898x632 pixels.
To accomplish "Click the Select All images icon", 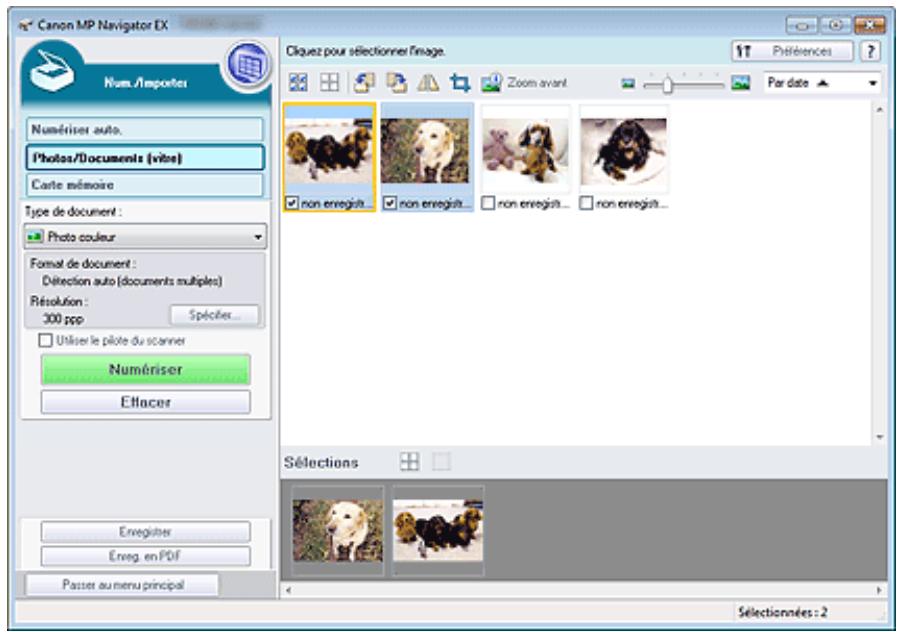I will click(298, 82).
